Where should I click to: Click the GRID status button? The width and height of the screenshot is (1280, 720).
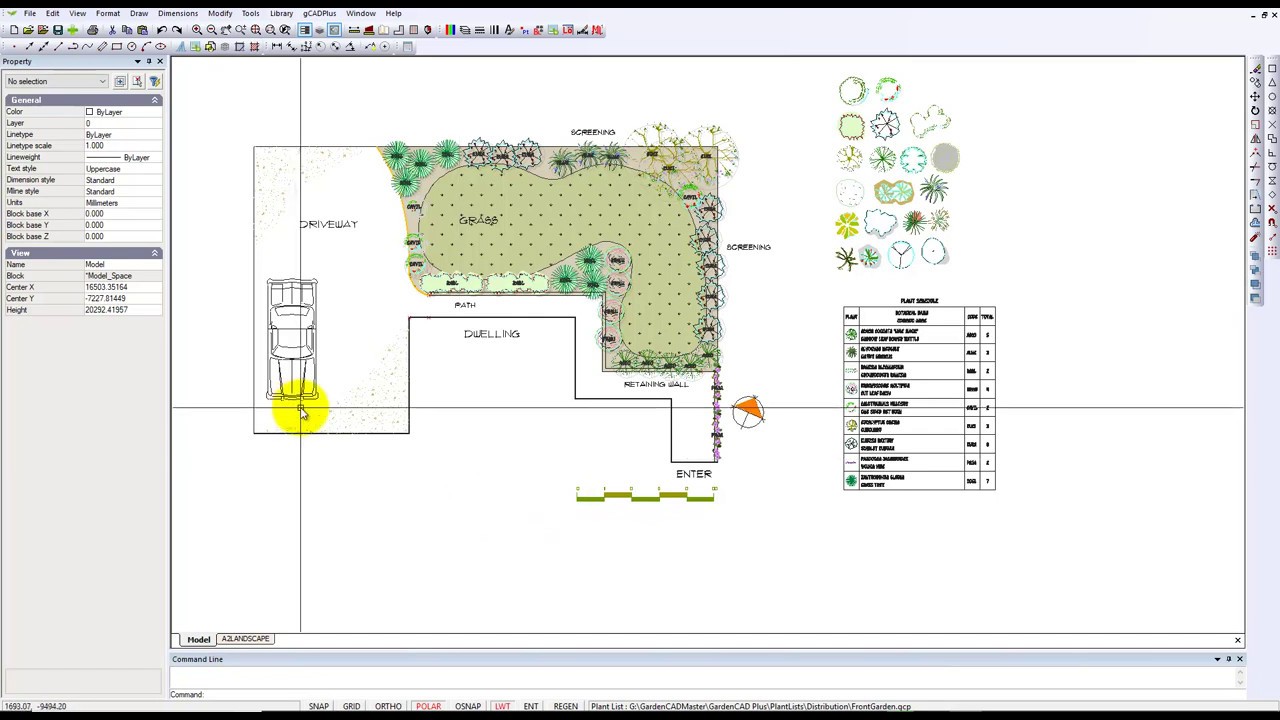coord(351,706)
